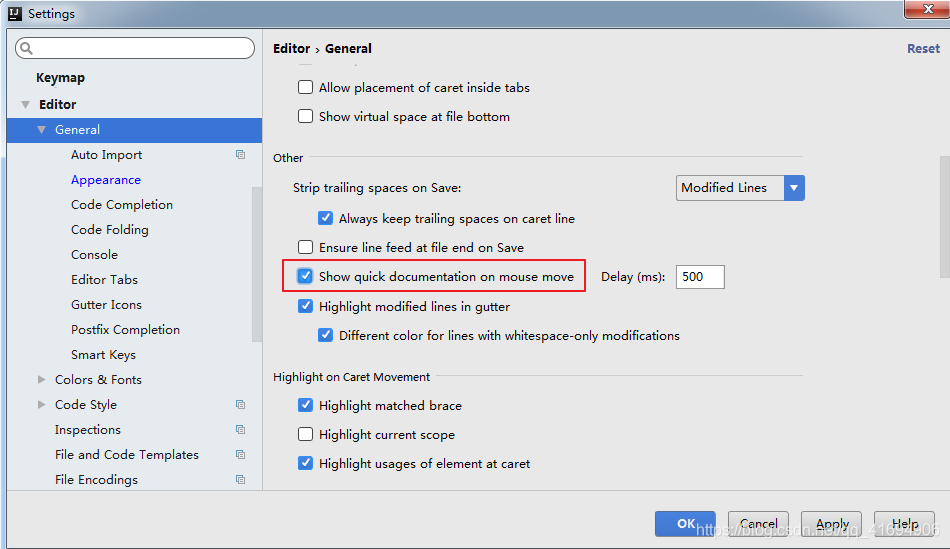Expand the Code Style node
The width and height of the screenshot is (950, 549).
(41, 404)
